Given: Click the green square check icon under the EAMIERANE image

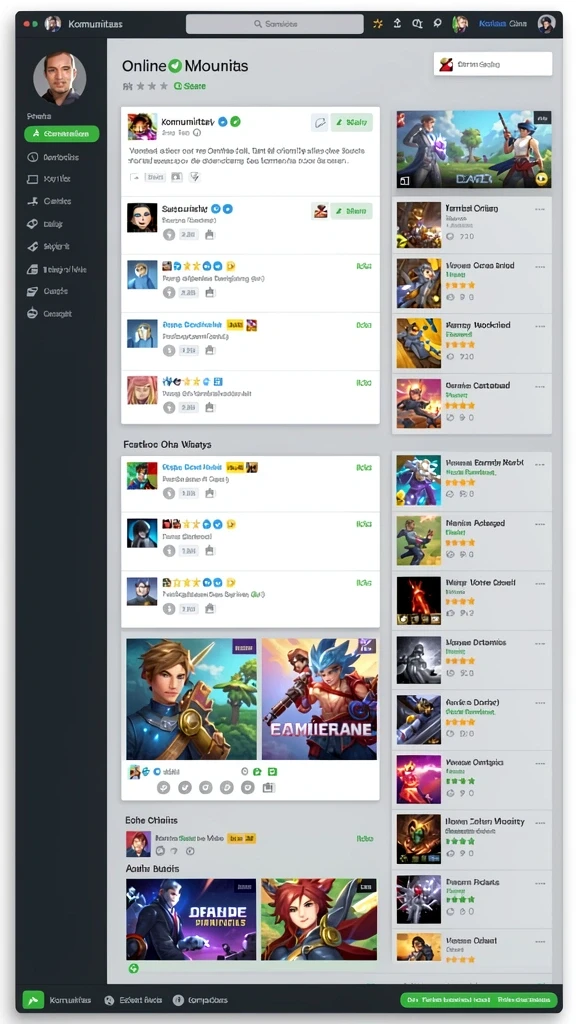Looking at the screenshot, I should click(x=272, y=772).
